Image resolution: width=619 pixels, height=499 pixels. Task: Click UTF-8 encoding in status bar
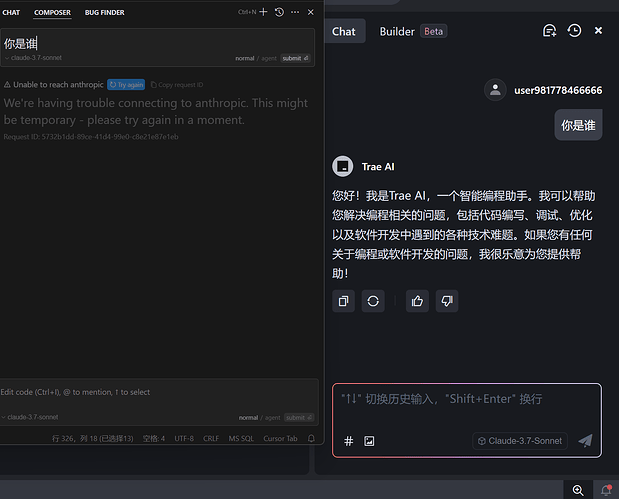(x=184, y=439)
